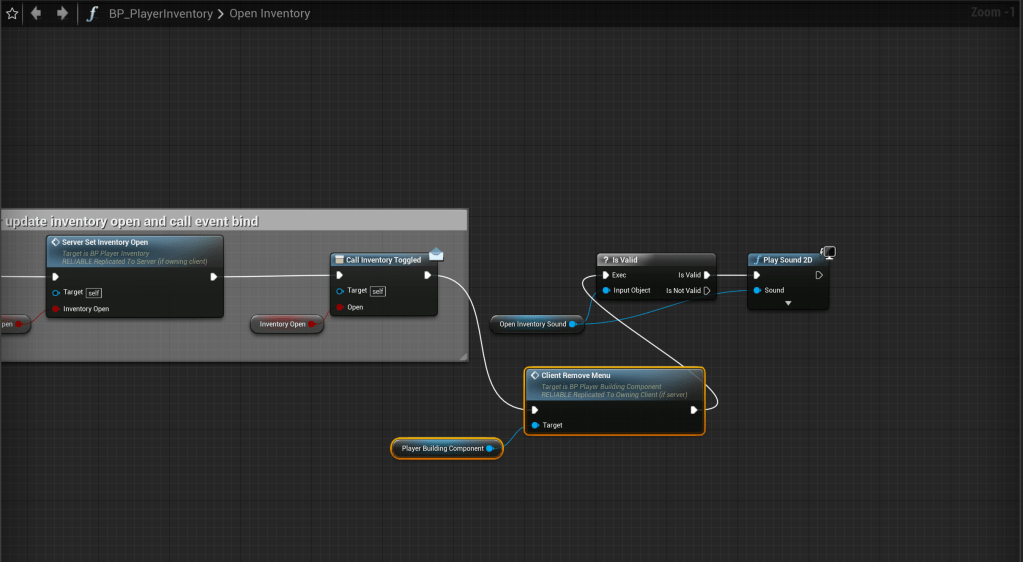Click the Client Remove Menu node title icon
Screen dimensions: 1023x562
535,375
